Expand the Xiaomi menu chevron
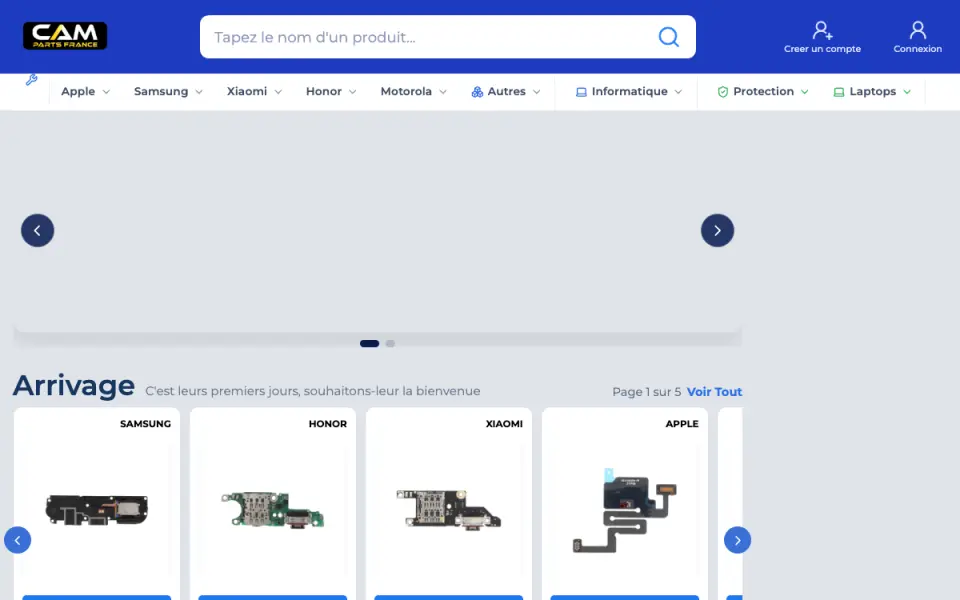This screenshot has height=600, width=960. click(x=278, y=92)
